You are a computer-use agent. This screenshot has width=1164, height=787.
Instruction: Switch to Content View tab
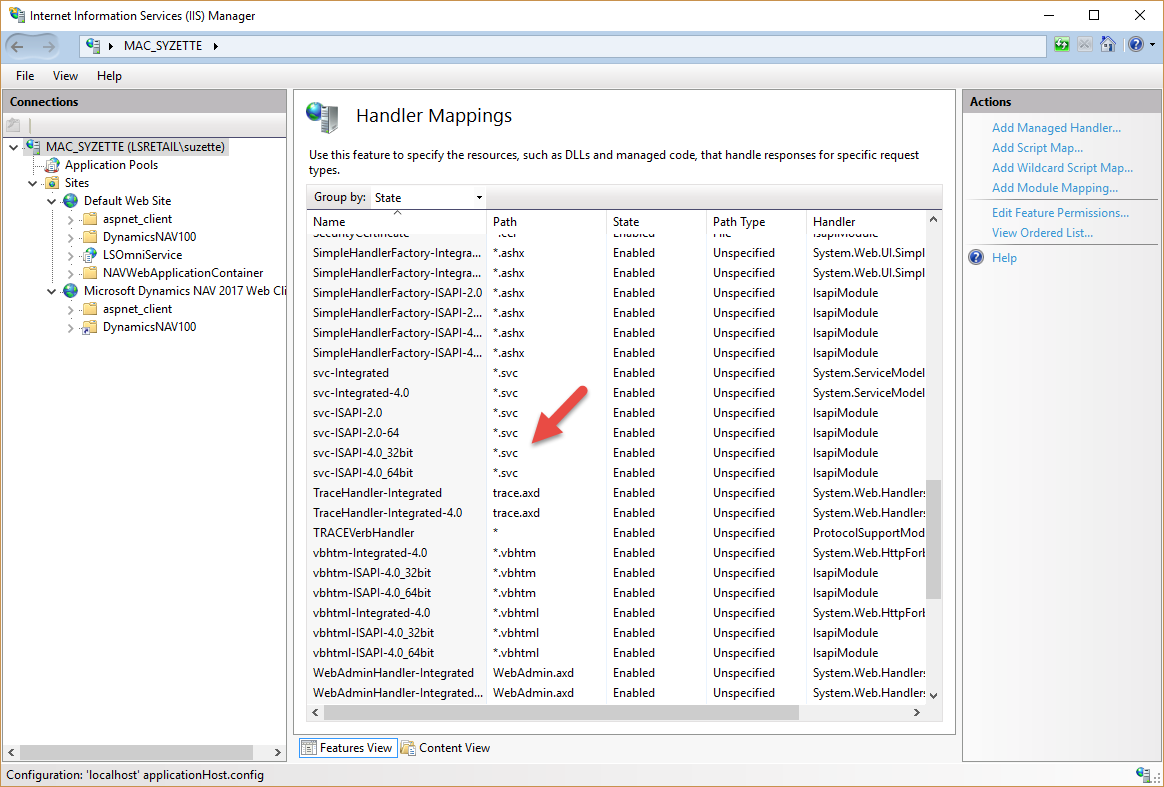click(x=445, y=748)
